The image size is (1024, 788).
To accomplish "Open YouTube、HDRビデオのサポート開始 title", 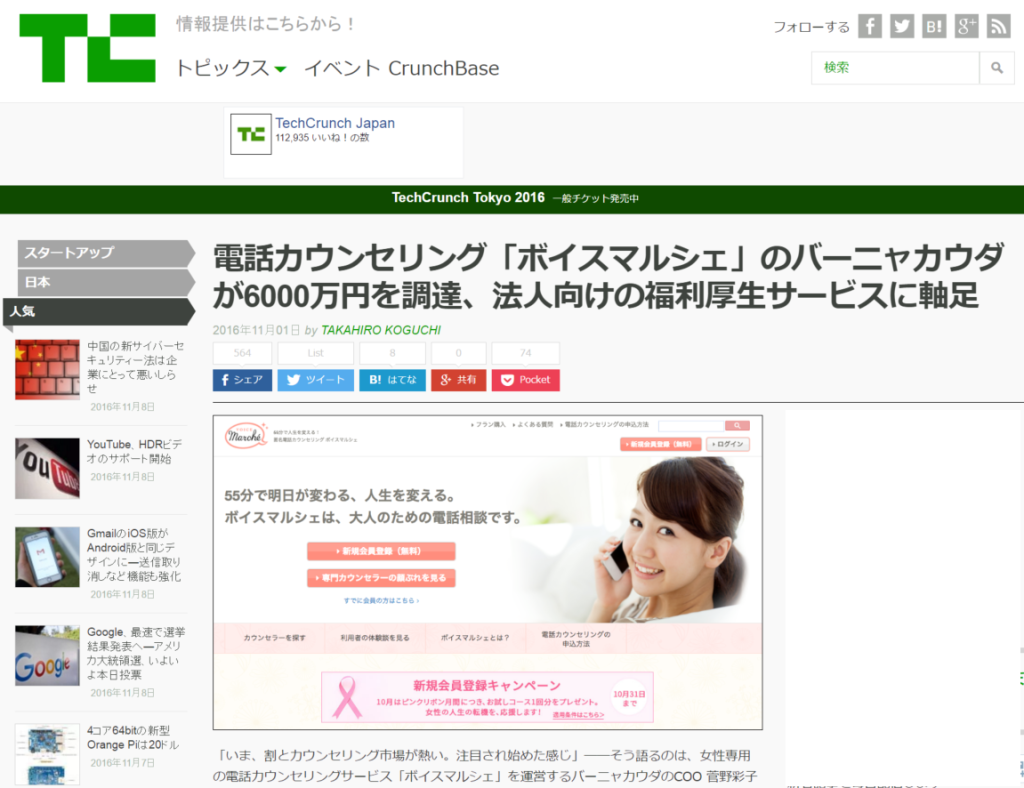I will point(135,451).
